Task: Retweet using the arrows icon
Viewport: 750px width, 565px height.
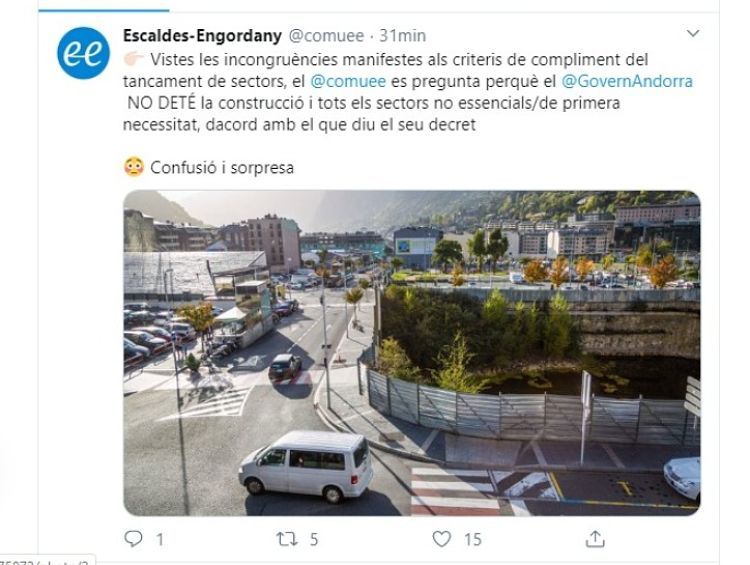Action: pos(287,539)
